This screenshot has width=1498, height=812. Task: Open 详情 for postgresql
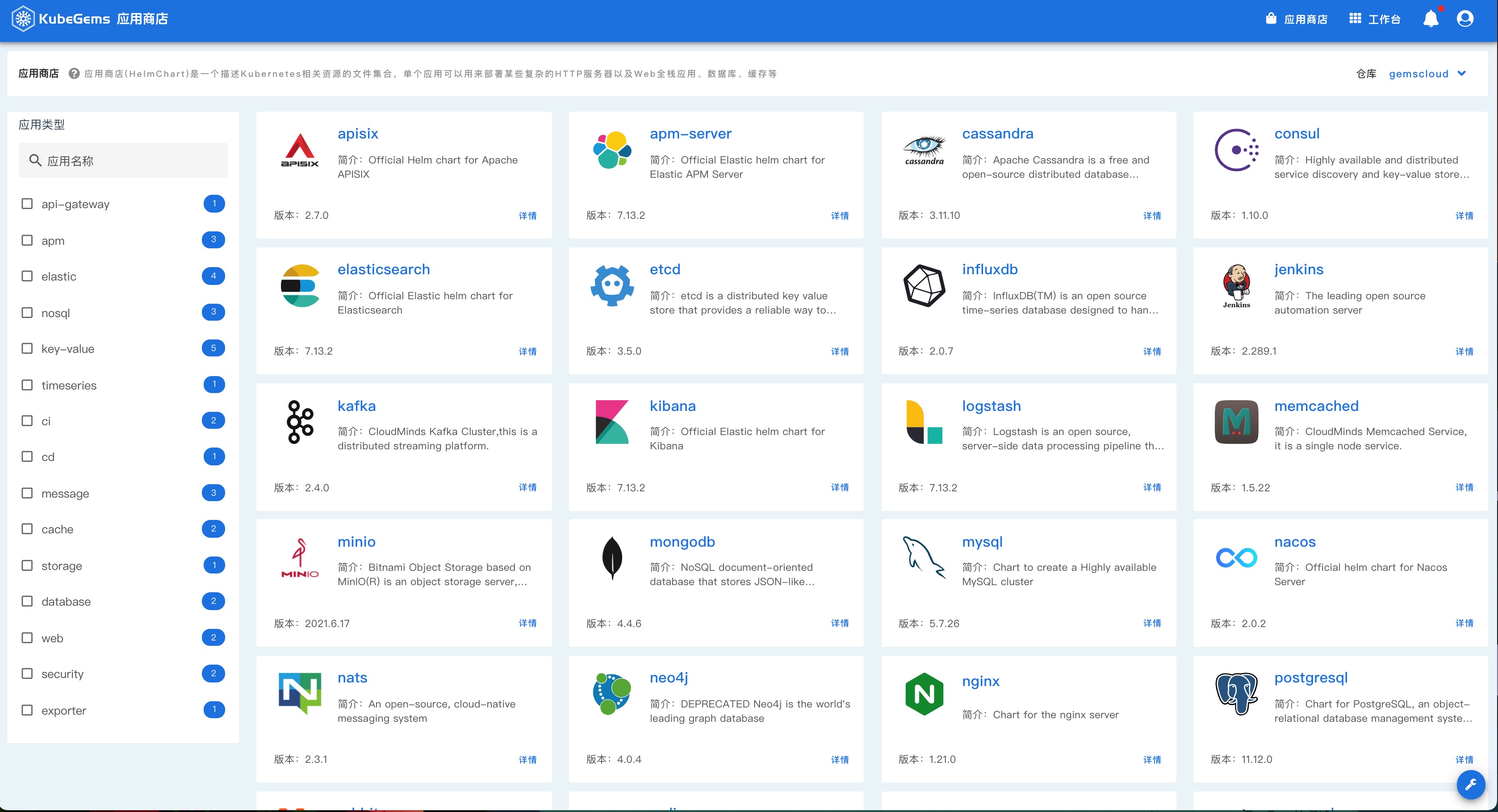[1464, 760]
